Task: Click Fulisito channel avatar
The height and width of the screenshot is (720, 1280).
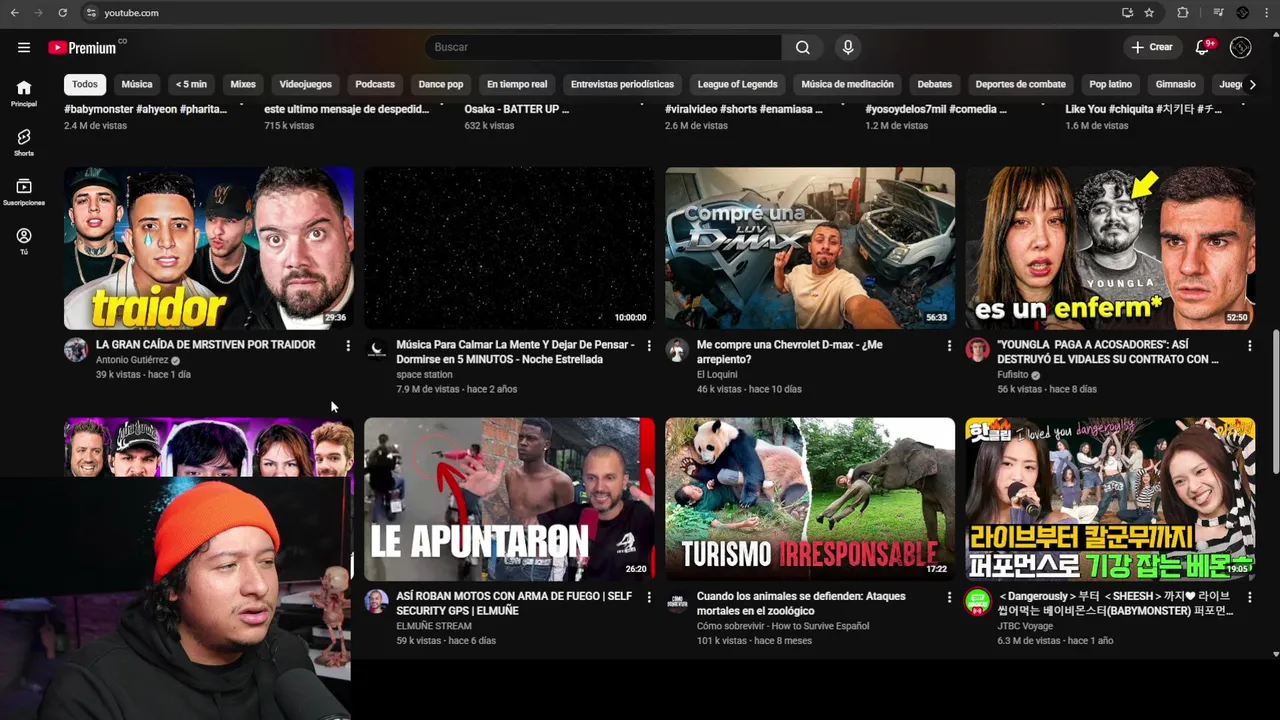Action: pos(977,350)
